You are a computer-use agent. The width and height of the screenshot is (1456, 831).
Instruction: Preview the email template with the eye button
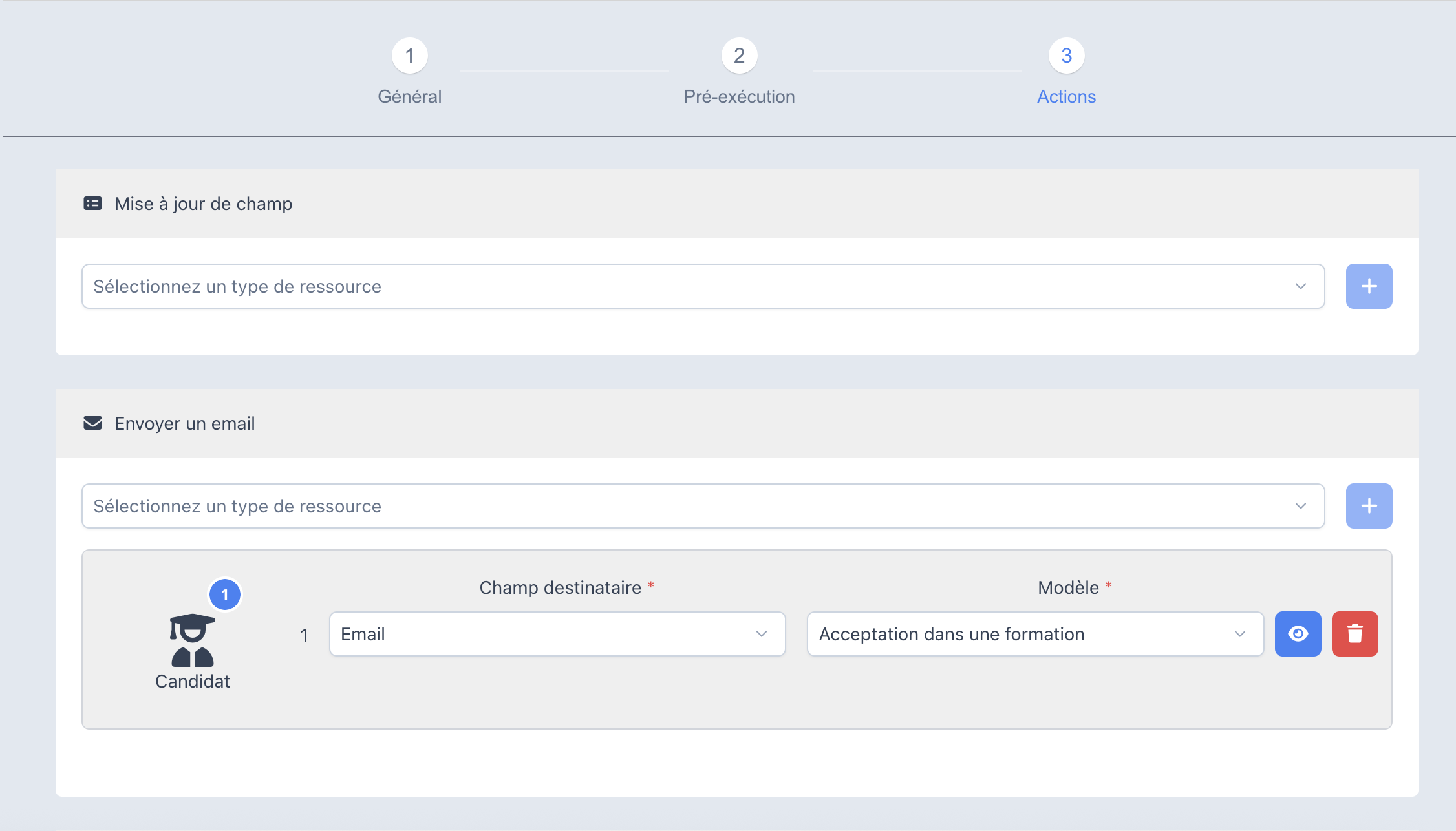point(1298,634)
